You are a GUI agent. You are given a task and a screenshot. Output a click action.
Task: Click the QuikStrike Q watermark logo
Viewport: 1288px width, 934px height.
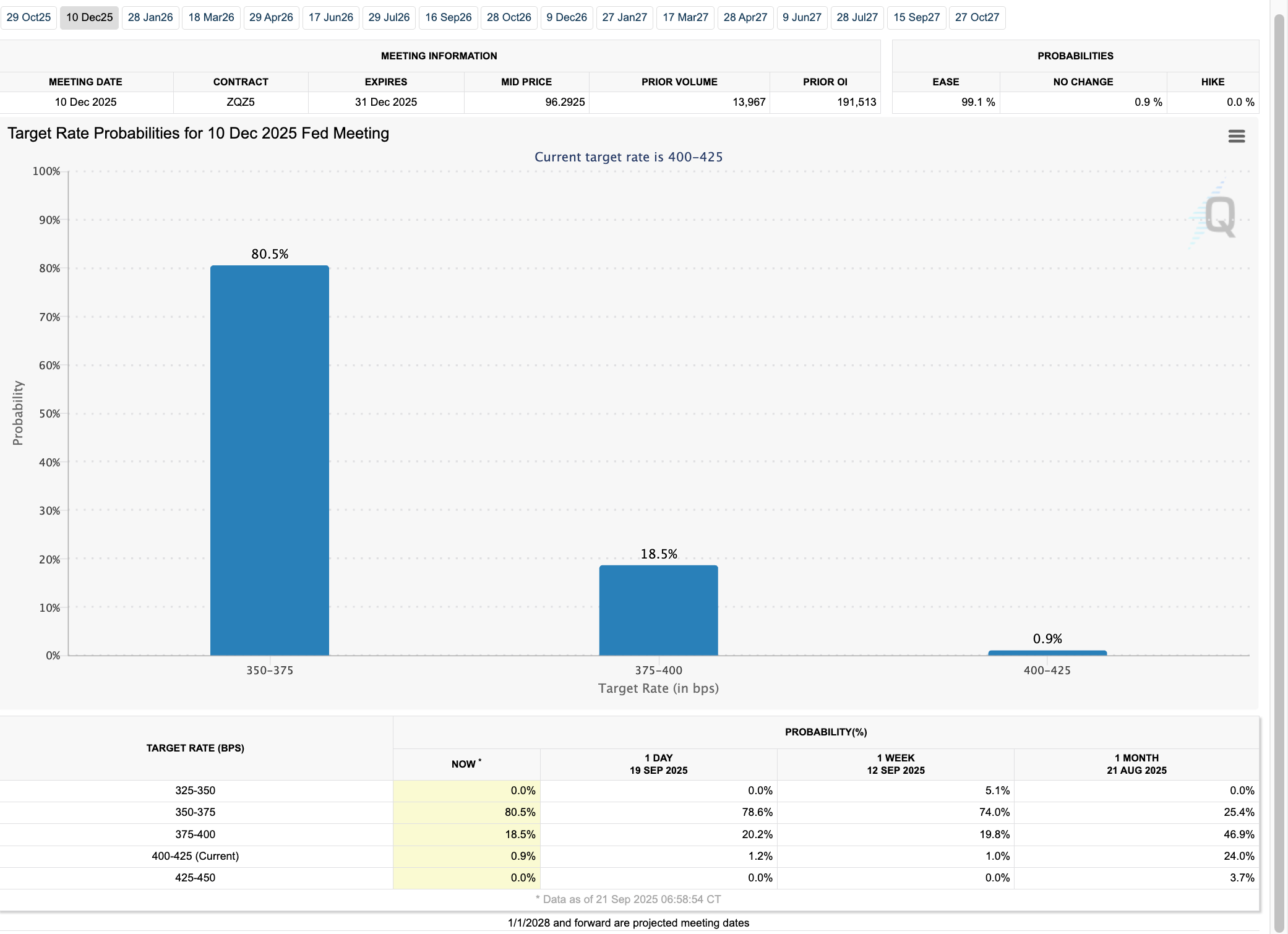click(1217, 216)
